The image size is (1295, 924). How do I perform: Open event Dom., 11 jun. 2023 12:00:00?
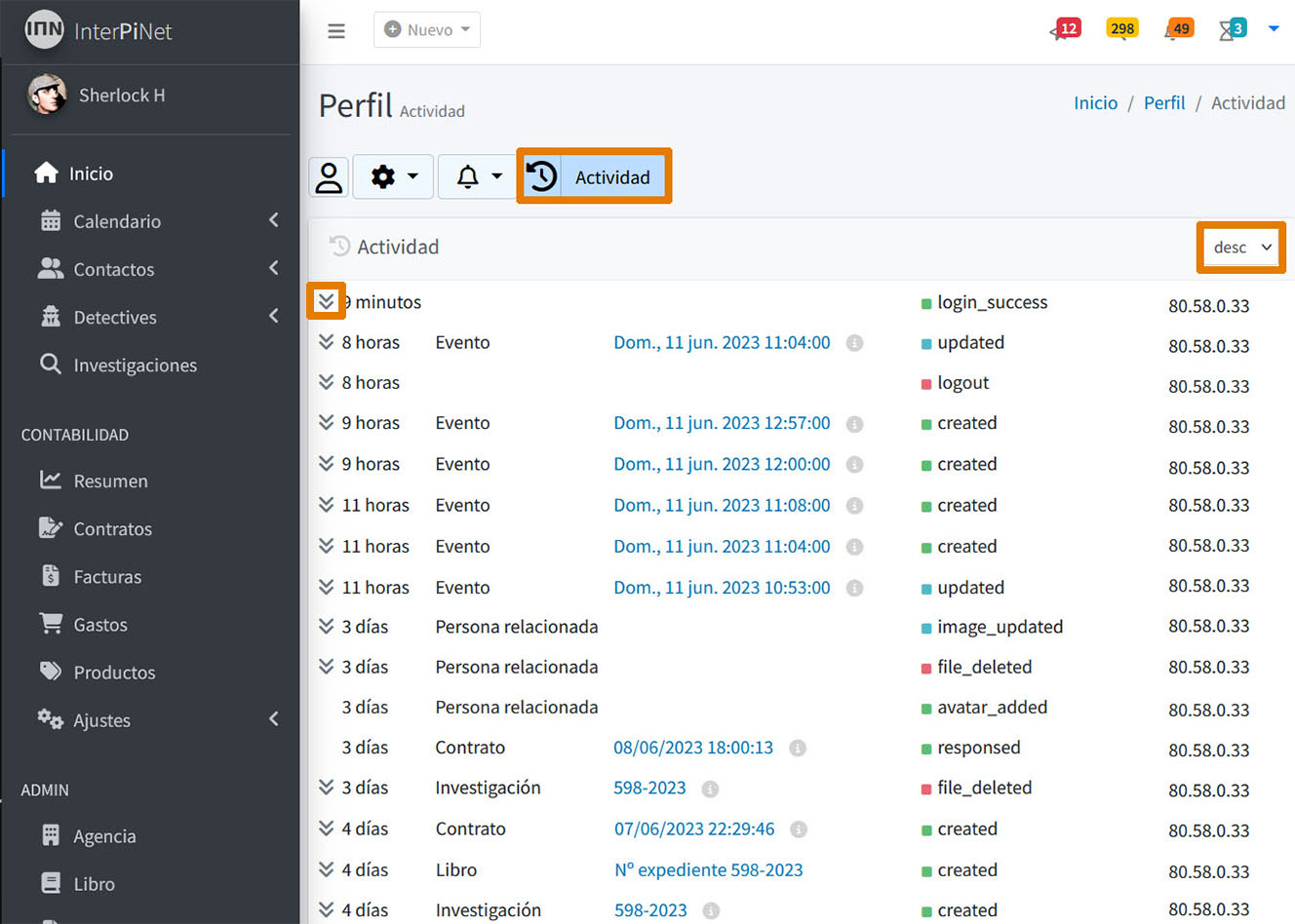coord(722,464)
